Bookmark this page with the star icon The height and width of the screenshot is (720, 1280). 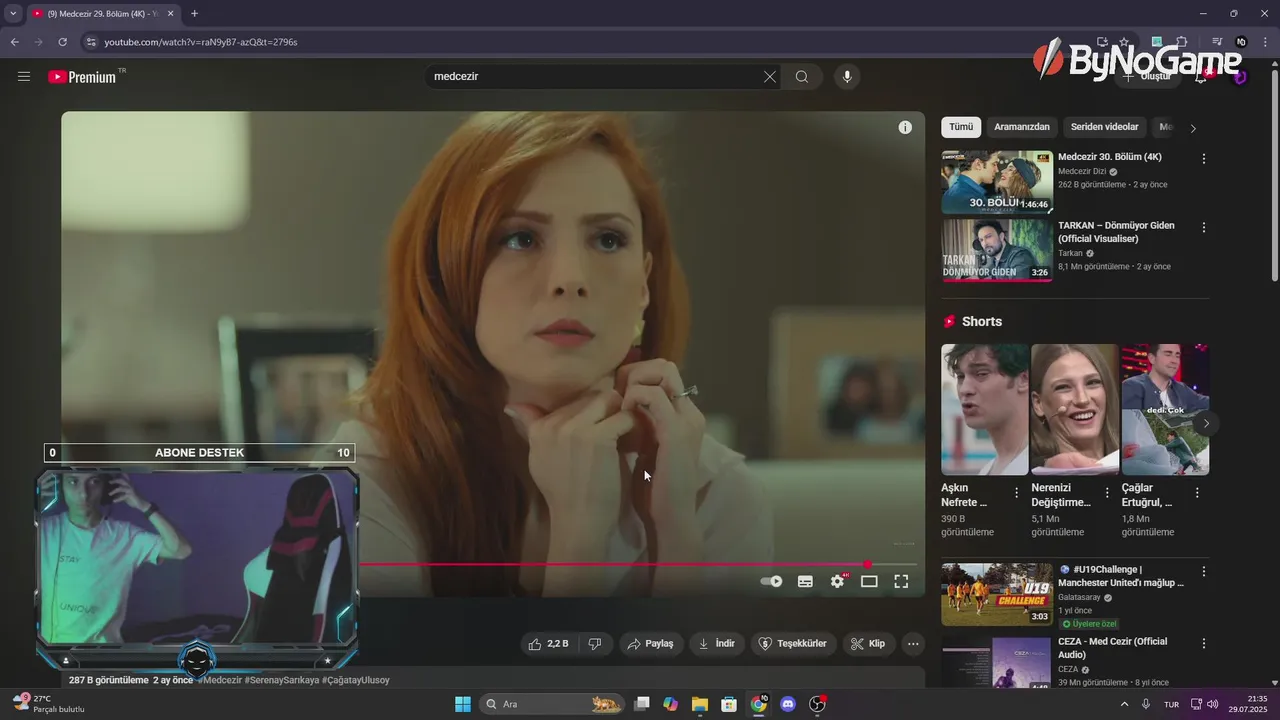click(x=1124, y=42)
